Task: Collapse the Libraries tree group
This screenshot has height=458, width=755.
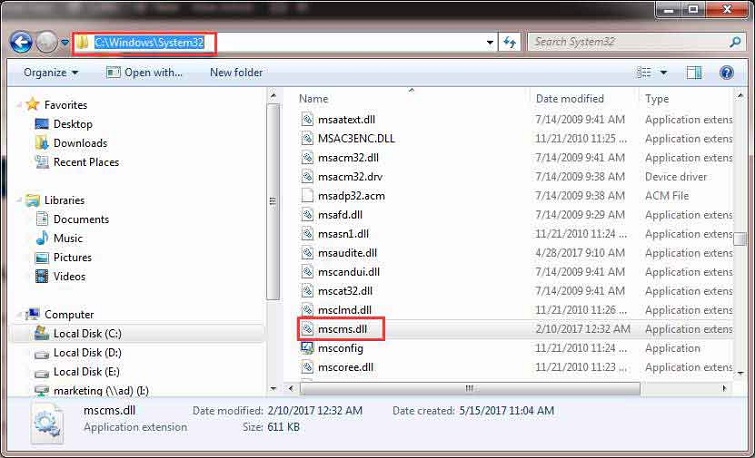Action: click(x=20, y=200)
